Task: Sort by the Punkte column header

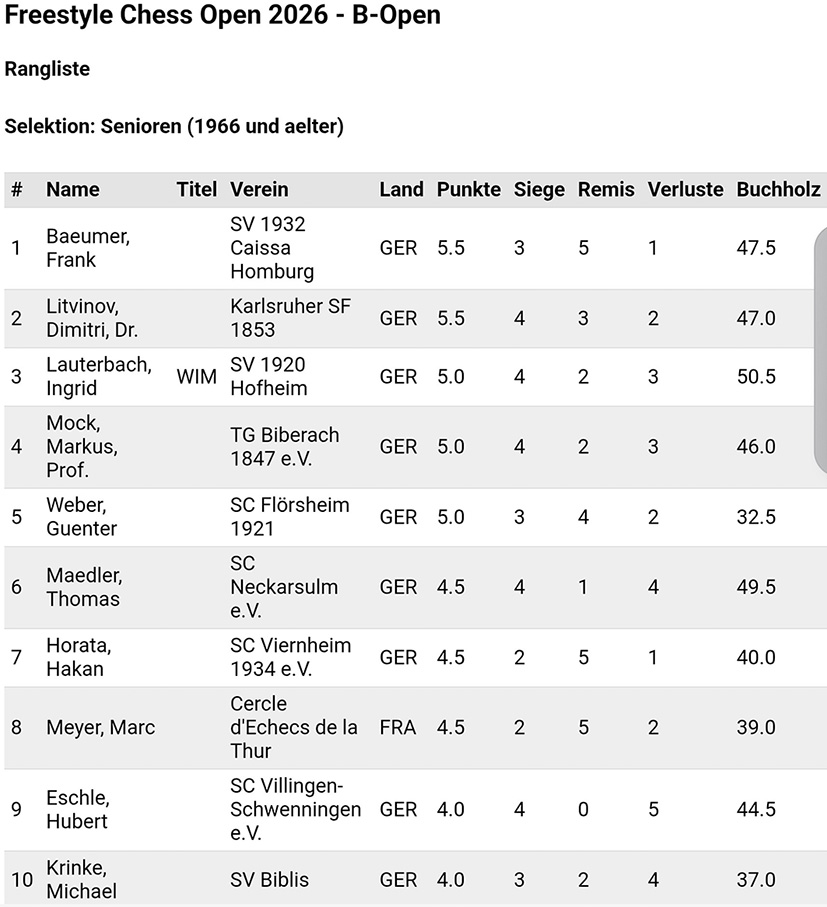Action: click(x=468, y=189)
